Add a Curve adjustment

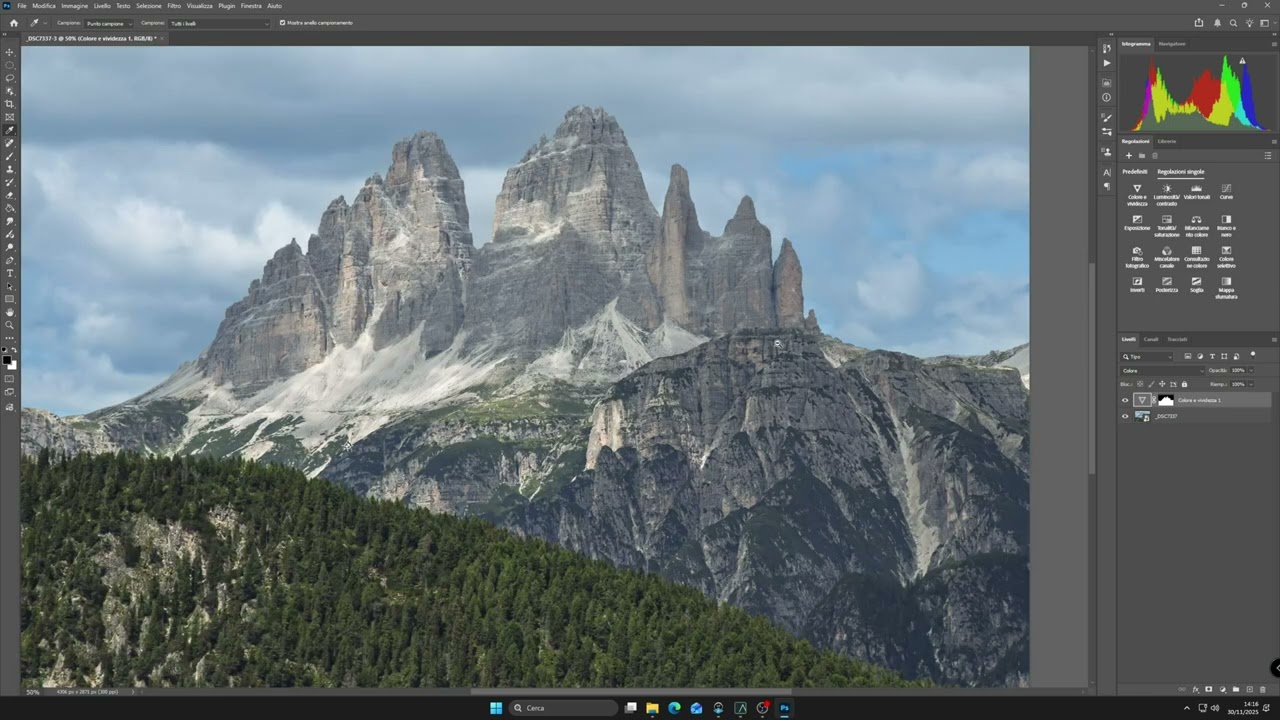[1226, 191]
